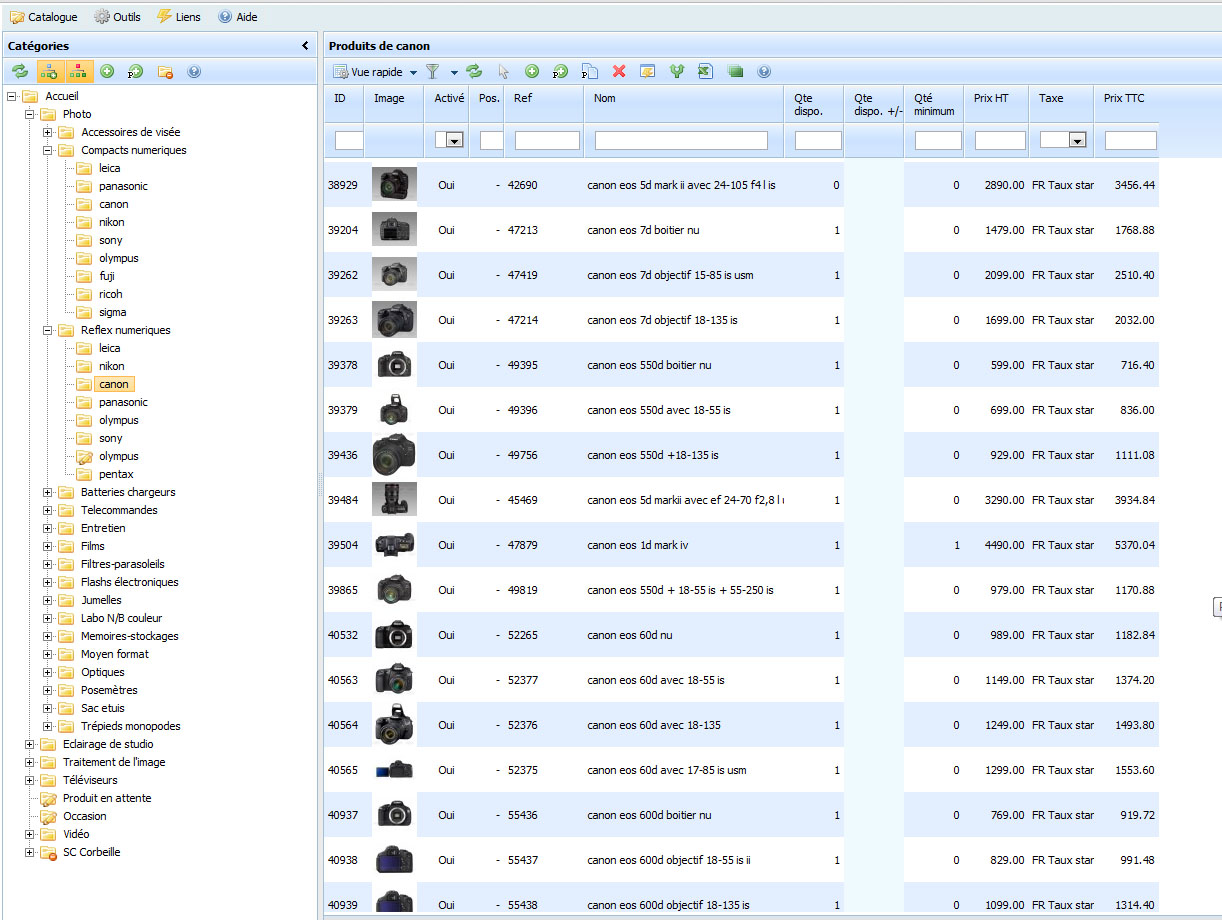Select row canon eos 600d boitier nu
The height and width of the screenshot is (920, 1222).
click(x=741, y=815)
